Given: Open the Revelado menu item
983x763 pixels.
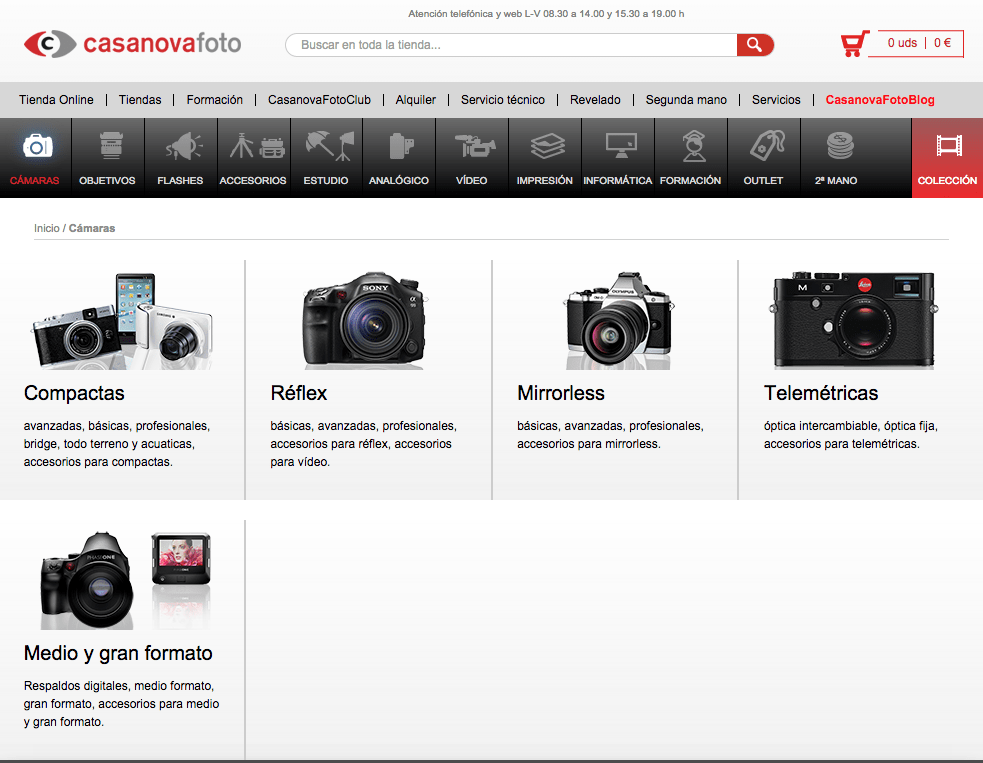Looking at the screenshot, I should coord(595,100).
